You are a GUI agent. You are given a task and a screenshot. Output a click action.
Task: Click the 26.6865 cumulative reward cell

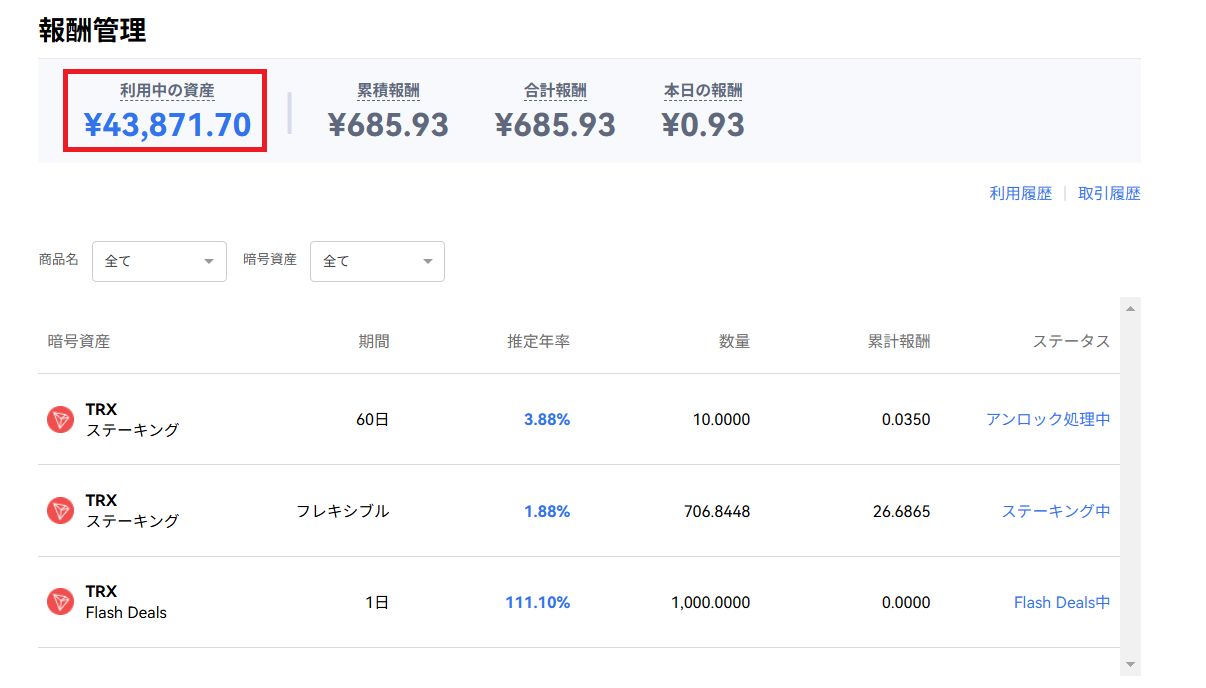tap(901, 511)
